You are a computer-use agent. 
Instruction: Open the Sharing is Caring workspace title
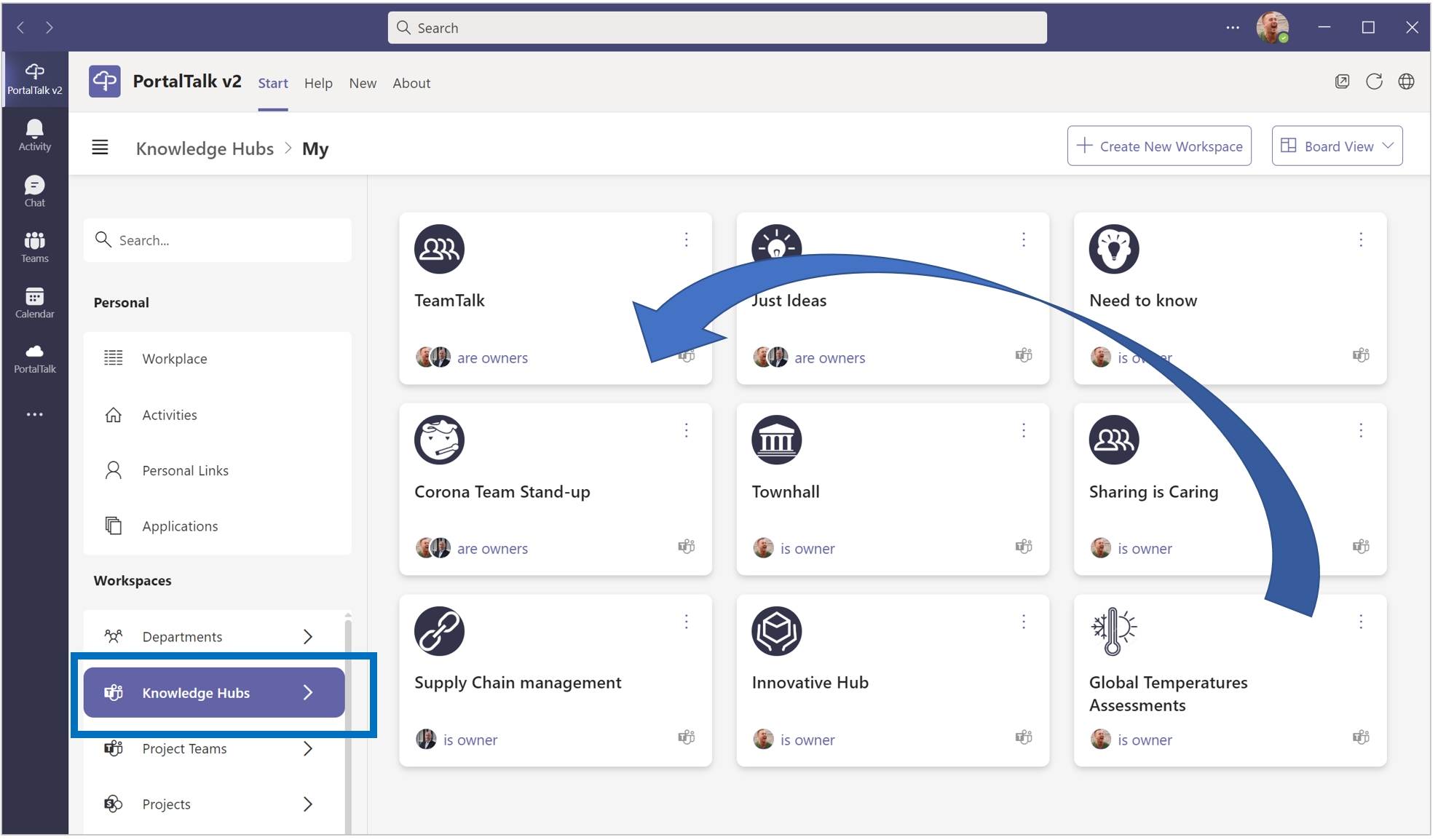point(1153,492)
